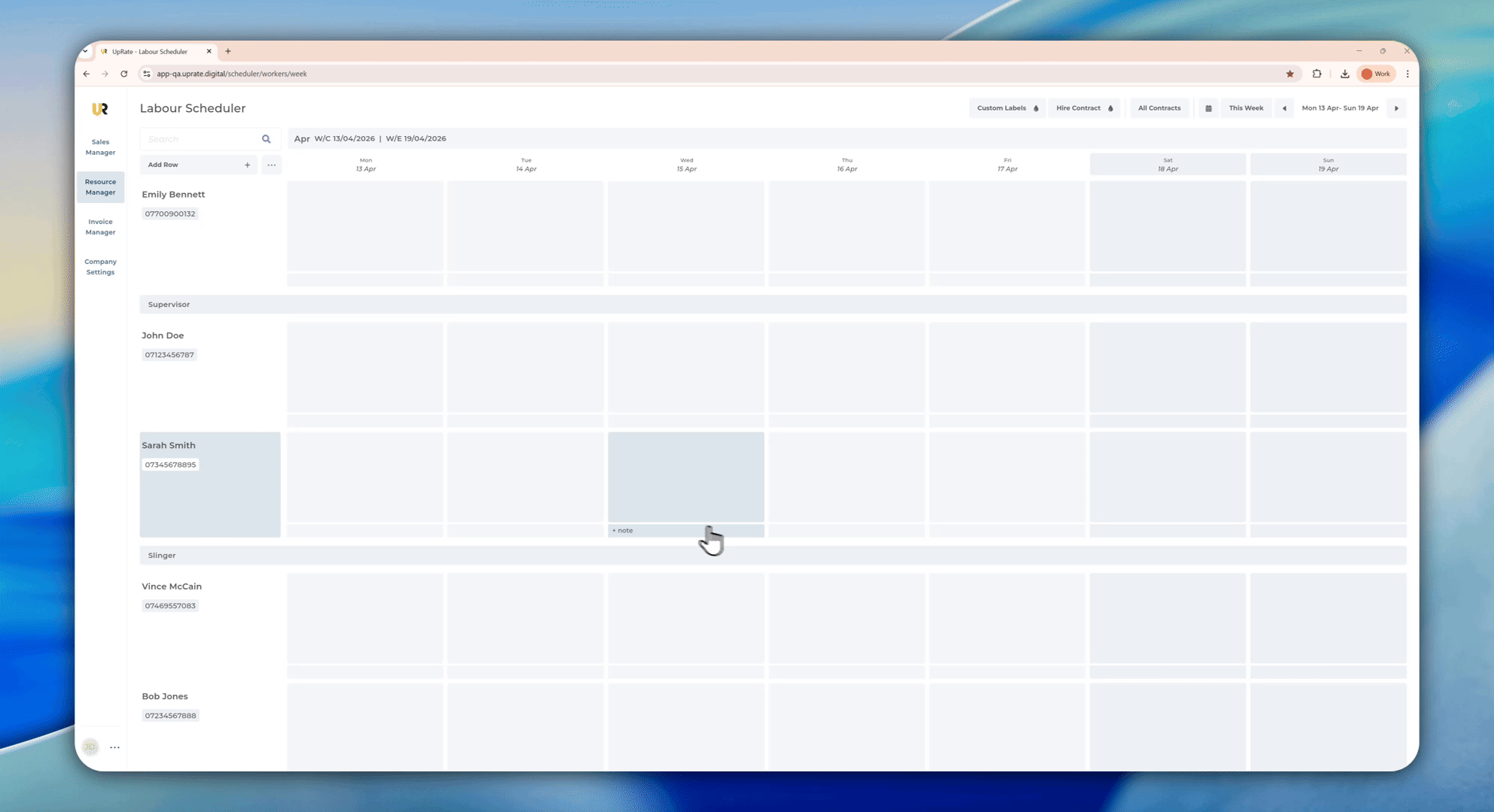The height and width of the screenshot is (812, 1494).
Task: Select John Doe's Fri 17 Apr cell
Action: (x=1007, y=368)
